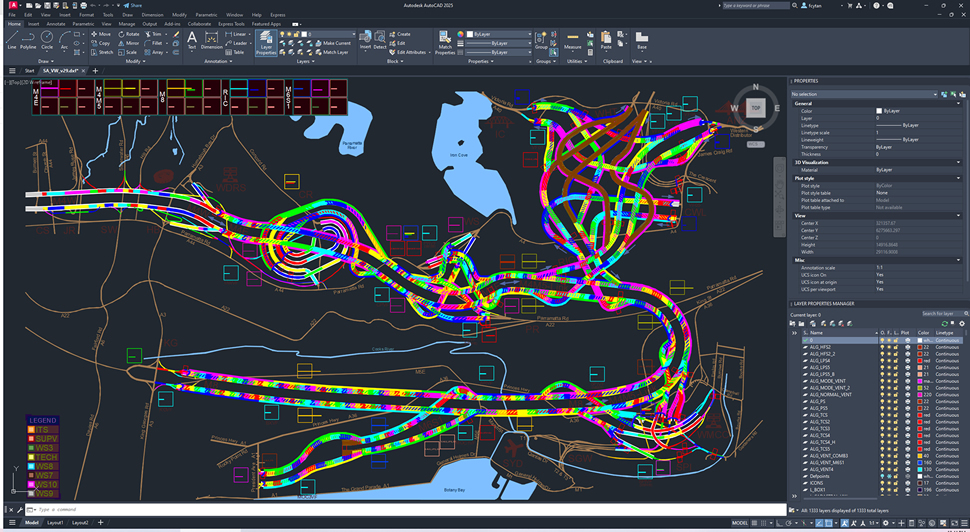
Task: Activate the Move command
Action: click(x=101, y=34)
